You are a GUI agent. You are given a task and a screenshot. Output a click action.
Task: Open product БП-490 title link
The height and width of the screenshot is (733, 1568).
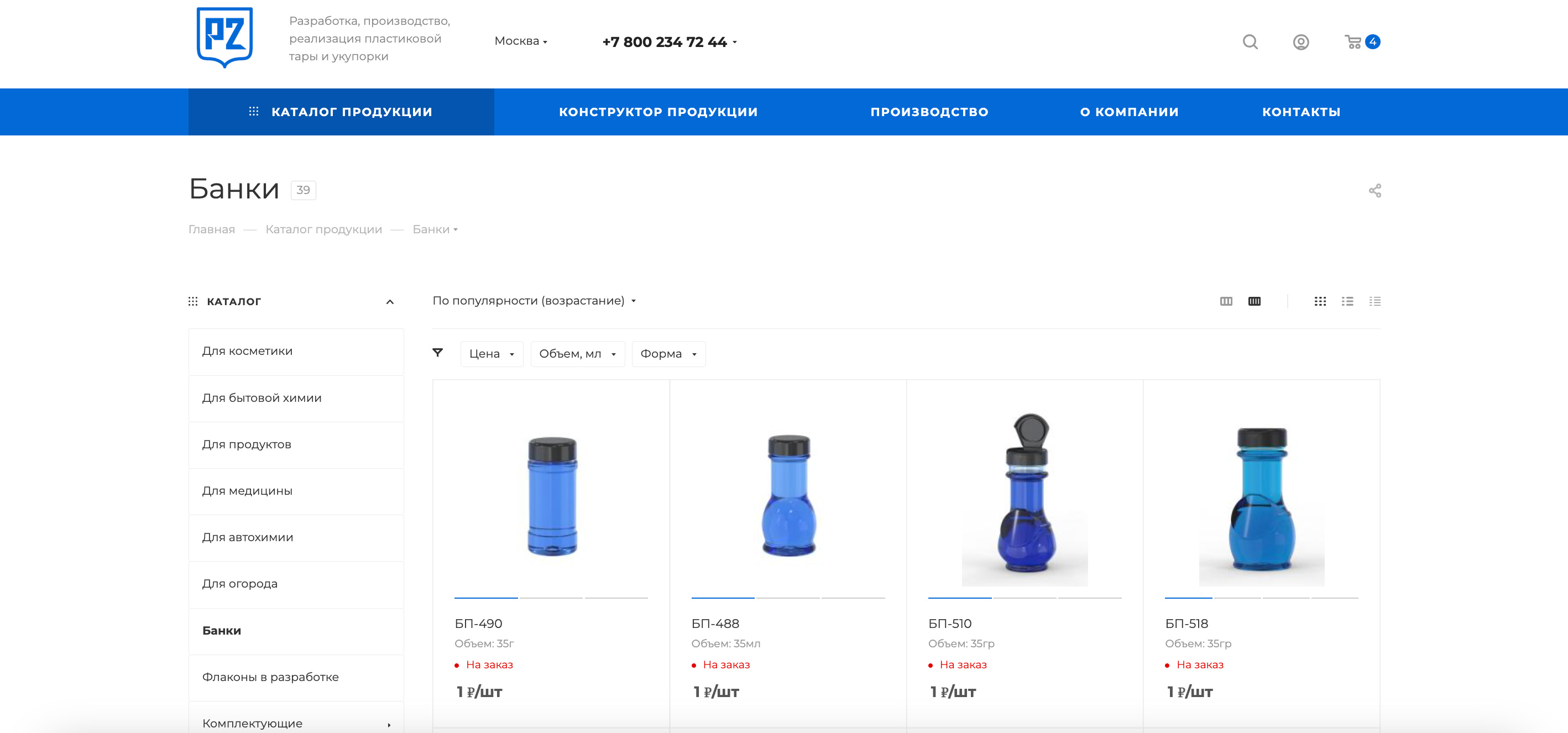click(478, 624)
